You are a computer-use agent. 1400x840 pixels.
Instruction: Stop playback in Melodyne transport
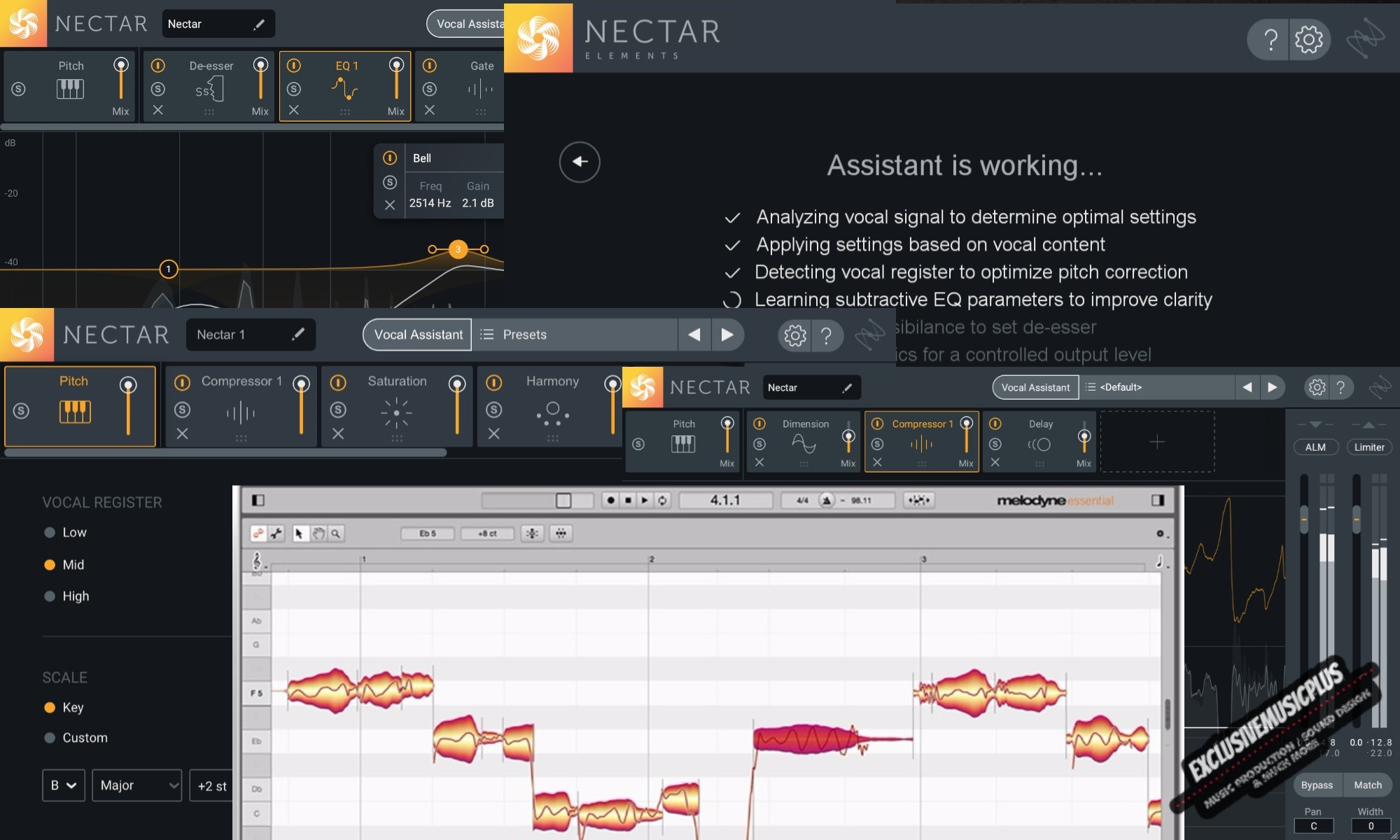coord(628,500)
